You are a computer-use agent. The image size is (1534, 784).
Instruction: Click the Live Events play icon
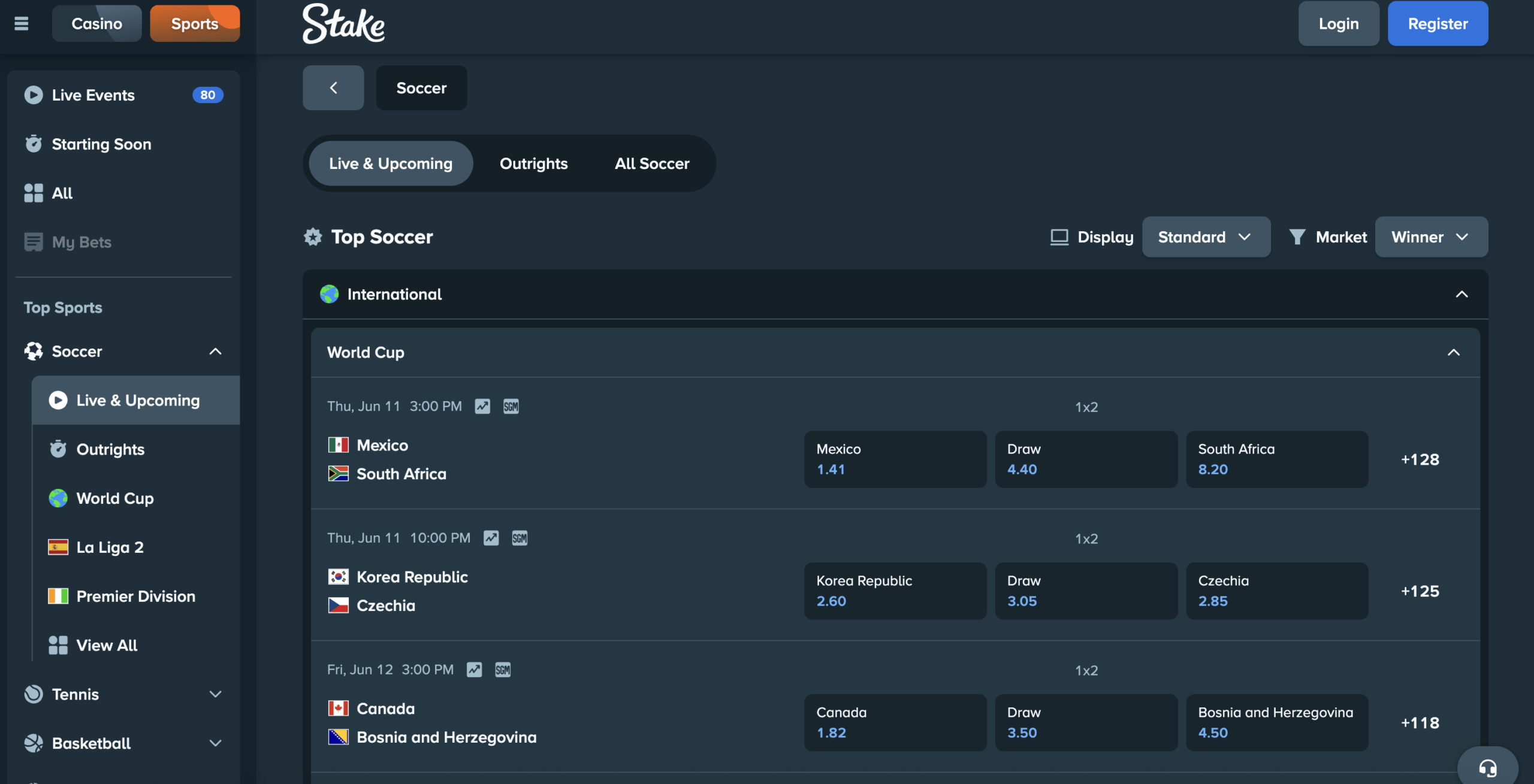(34, 95)
